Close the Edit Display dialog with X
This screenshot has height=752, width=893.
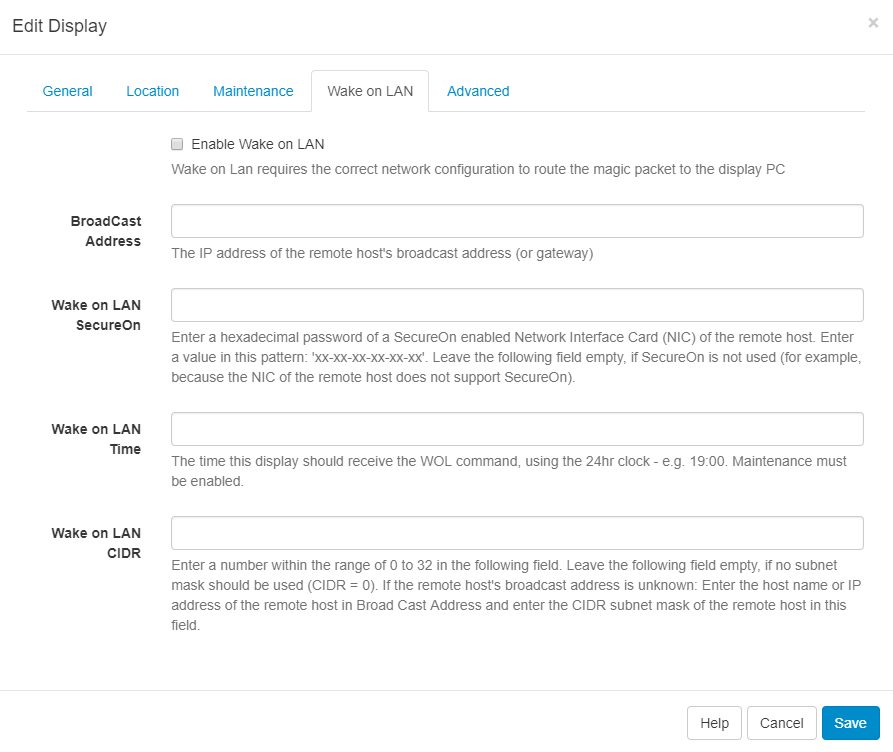(872, 23)
